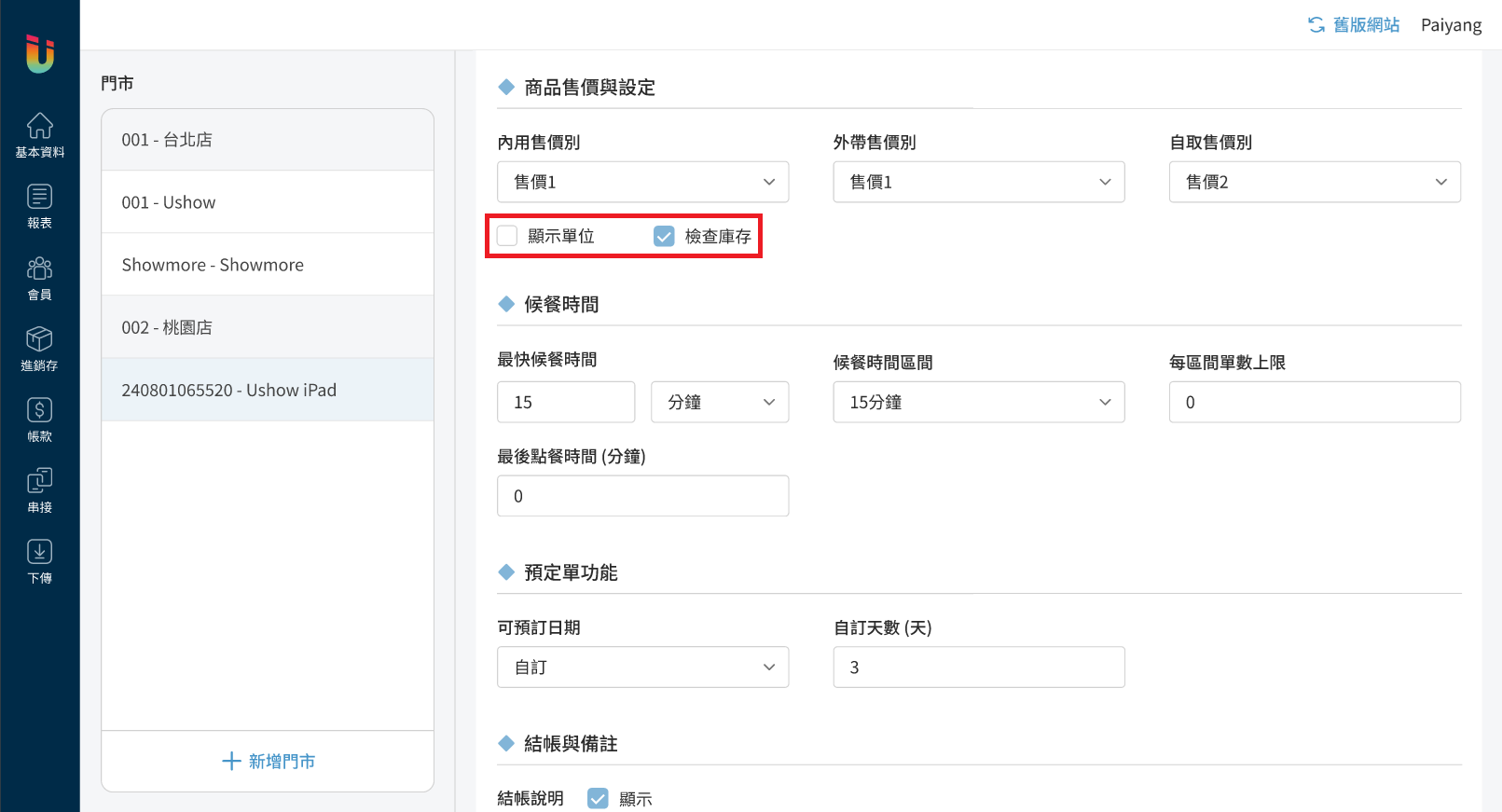Viewport: 1502px width, 812px height.
Task: Open the 下傳 download icon
Action: click(x=39, y=552)
